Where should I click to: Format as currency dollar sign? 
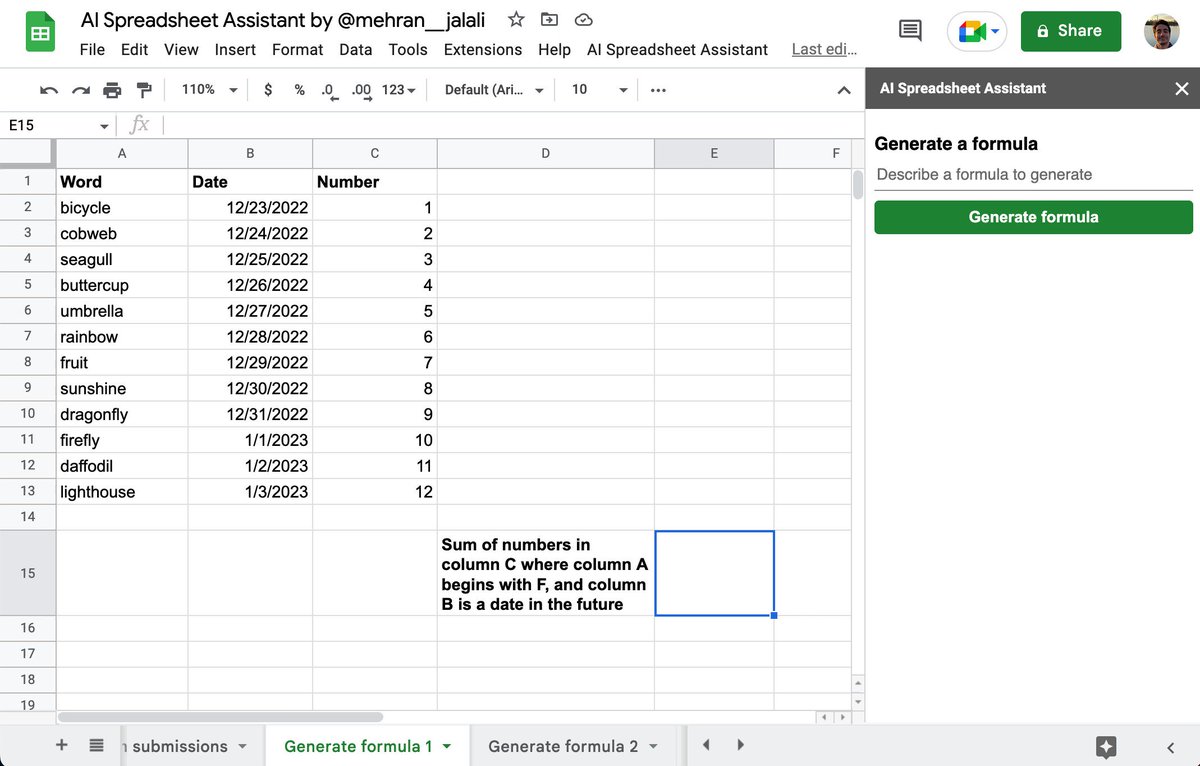point(268,90)
